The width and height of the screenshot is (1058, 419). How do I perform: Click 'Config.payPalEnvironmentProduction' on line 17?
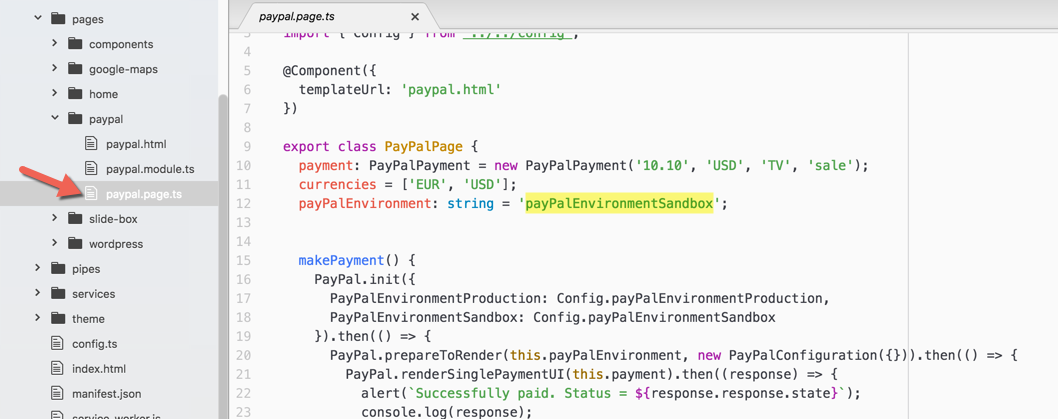pyautogui.click(x=689, y=298)
